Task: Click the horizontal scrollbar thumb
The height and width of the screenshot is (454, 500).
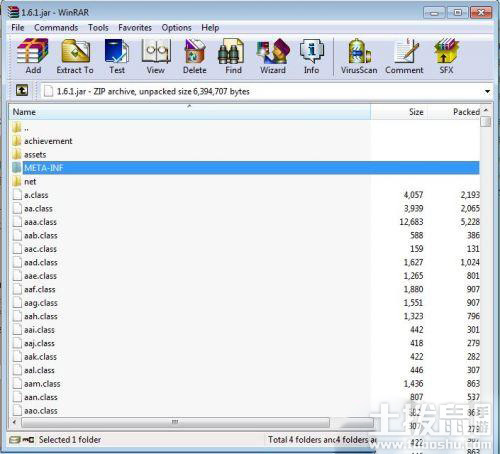Action: pos(175,422)
